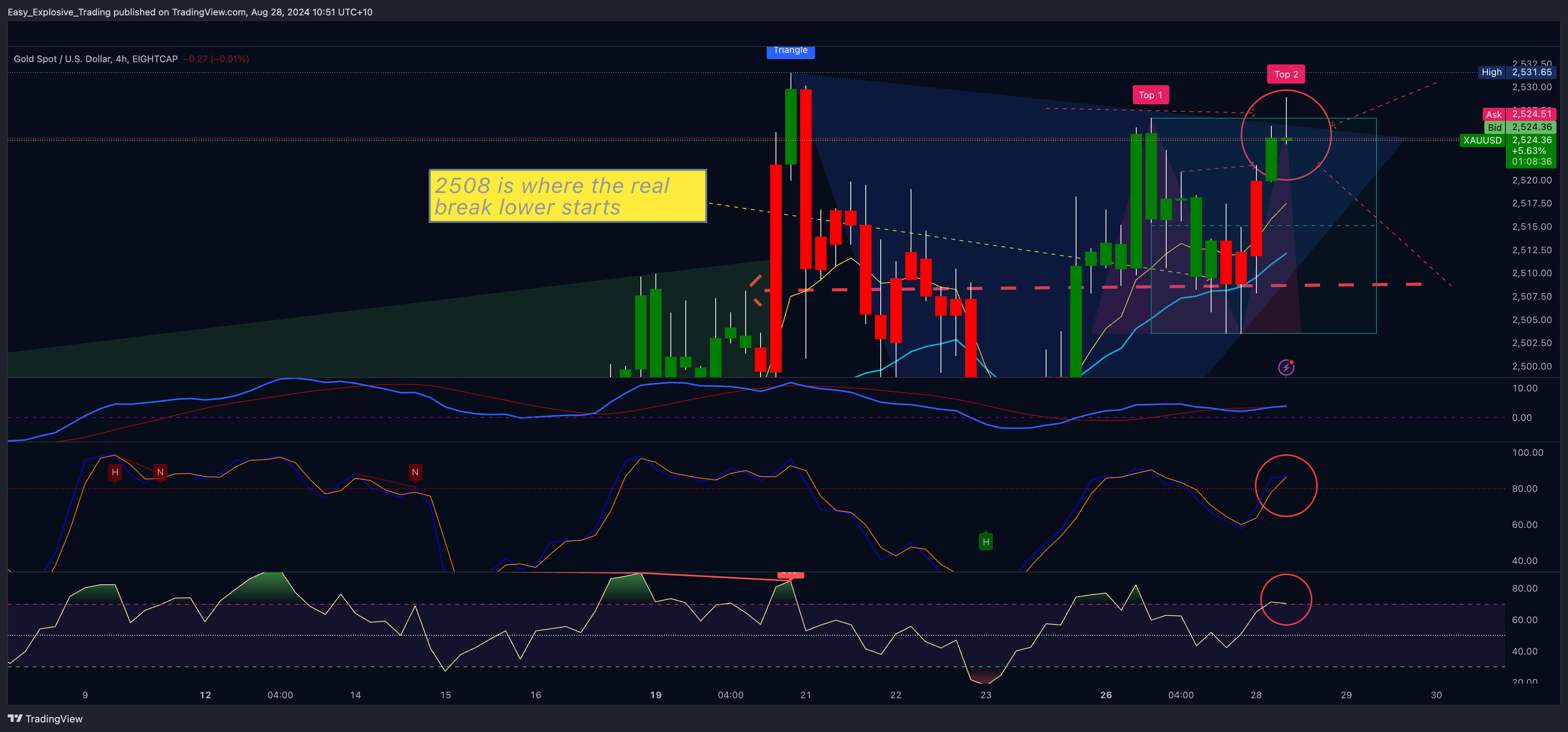Click the -0.27 (-0.01%) change value
1568x732 pixels.
pyautogui.click(x=216, y=59)
